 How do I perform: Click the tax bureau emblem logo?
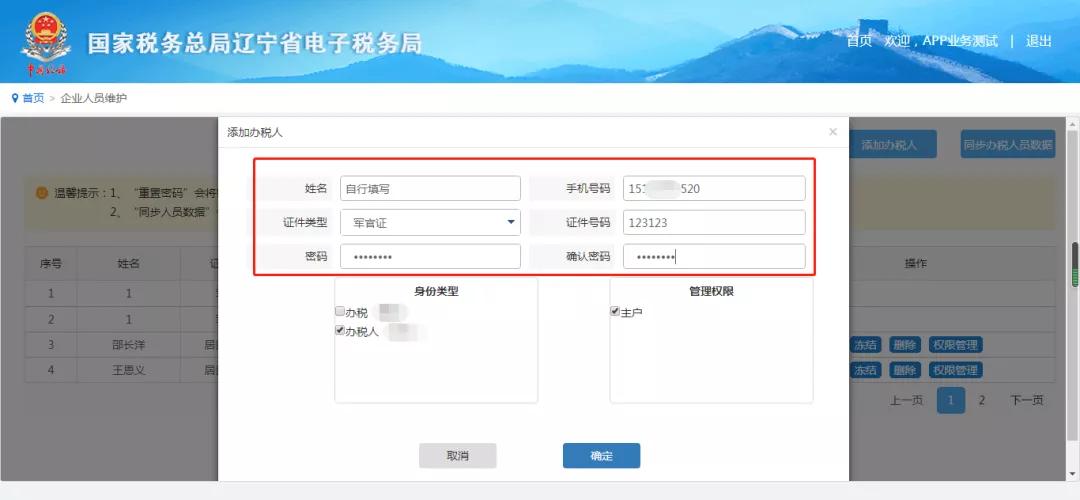click(45, 41)
